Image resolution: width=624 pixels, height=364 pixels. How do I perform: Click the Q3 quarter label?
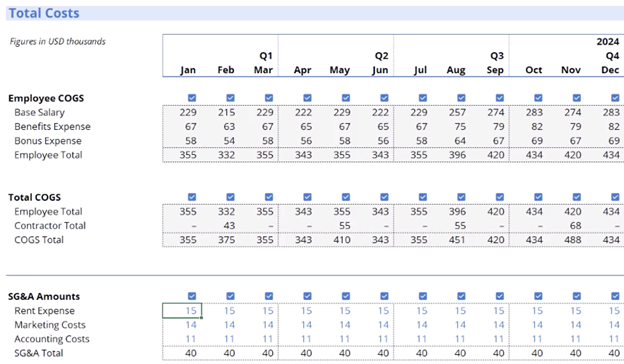tap(497, 56)
